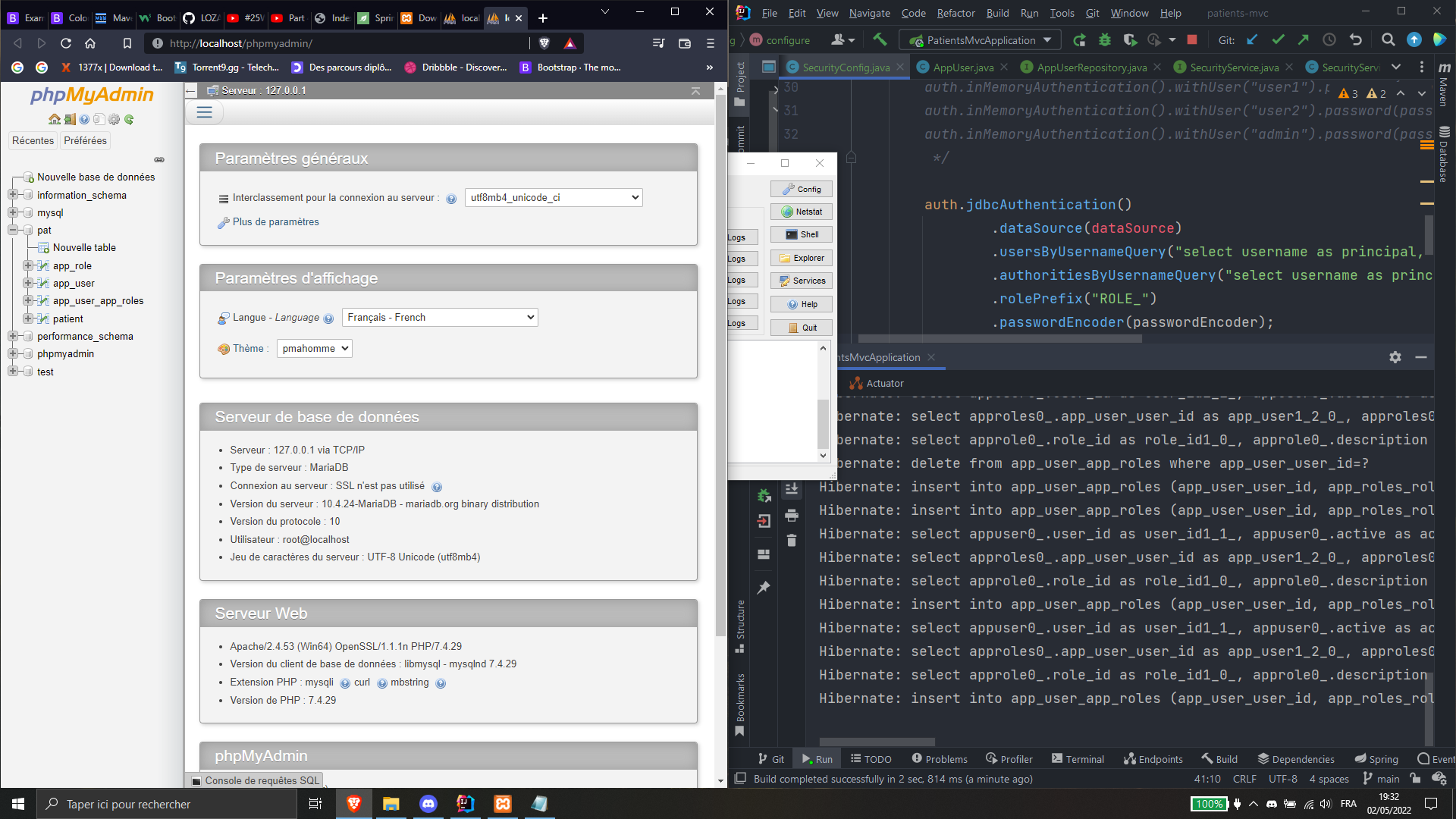Viewport: 1456px width, 819px height.
Task: Open the utf8mb4_unicode_ci collation dropdown
Action: pyautogui.click(x=554, y=197)
